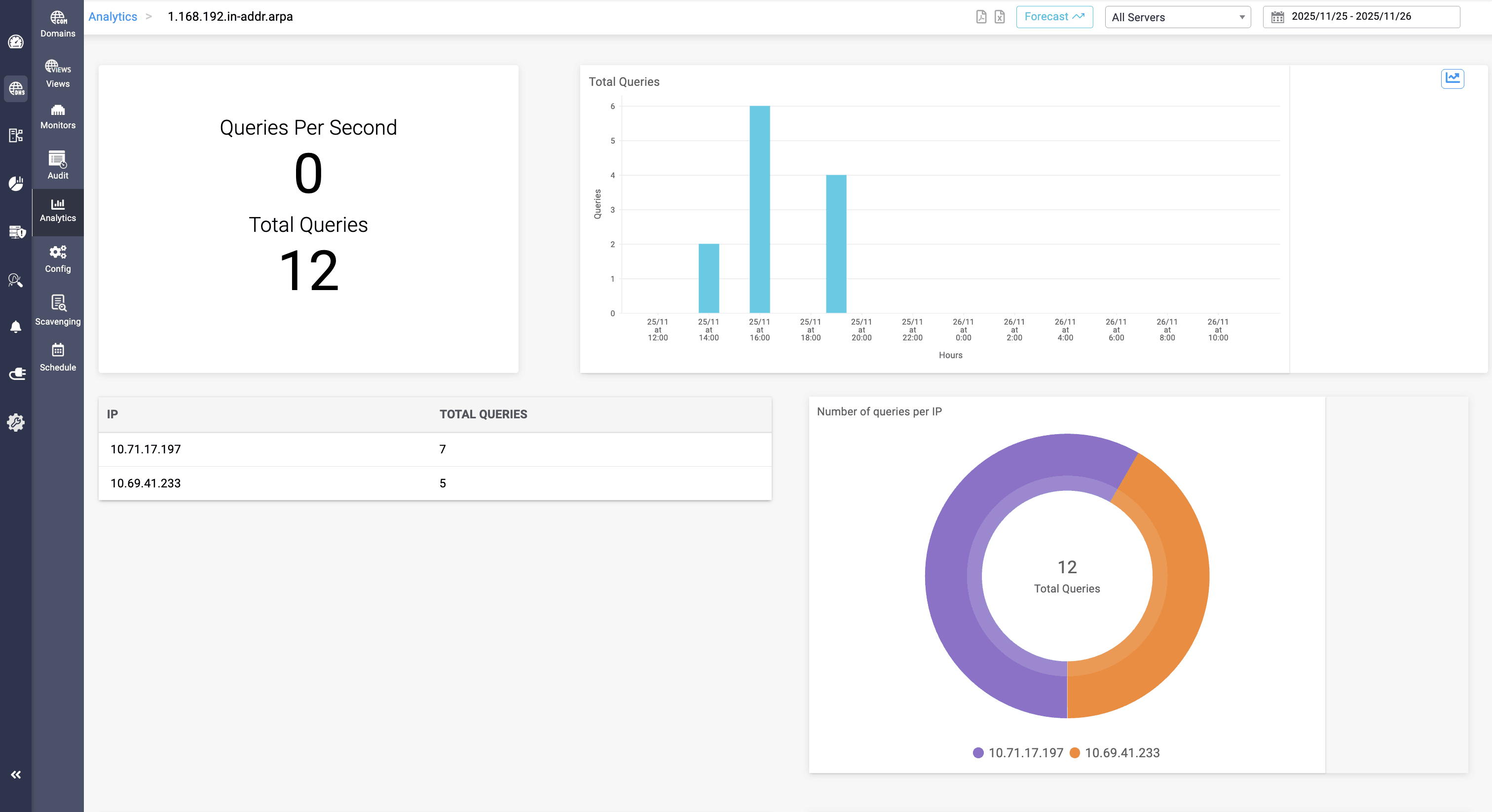
Task: Select the Config sidebar item
Action: [x=57, y=259]
